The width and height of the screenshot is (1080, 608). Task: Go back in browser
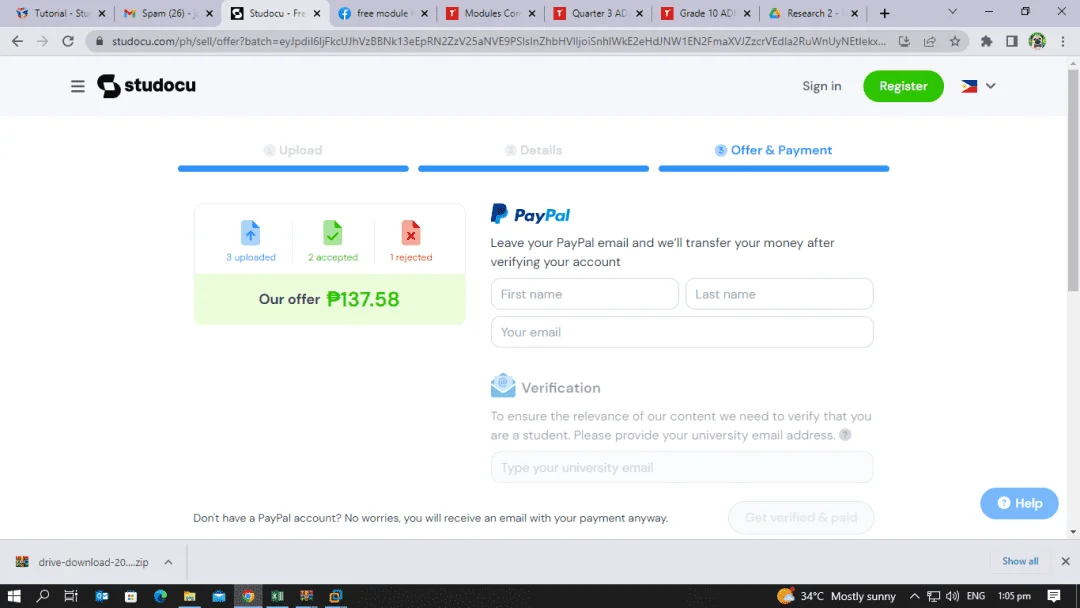pyautogui.click(x=17, y=41)
